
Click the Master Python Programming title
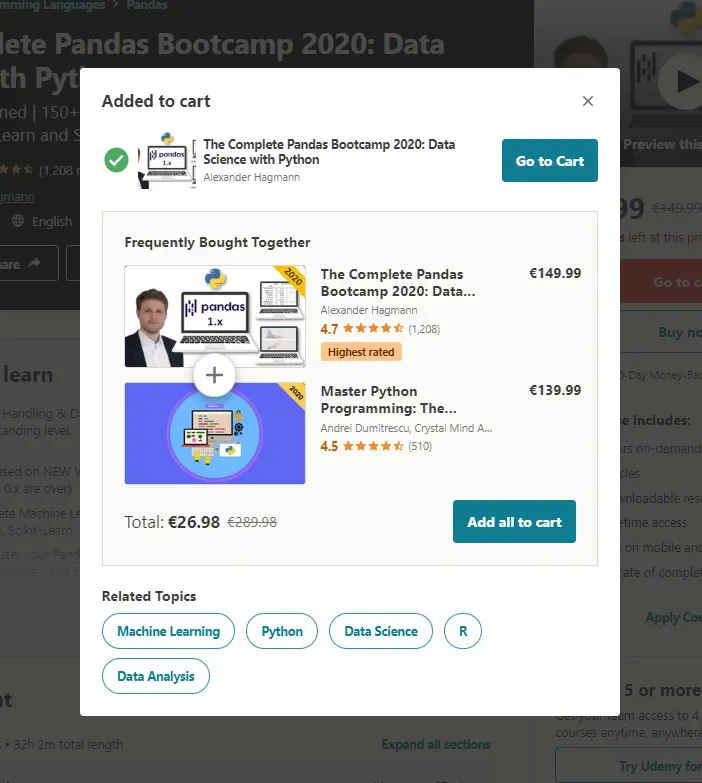tap(388, 399)
